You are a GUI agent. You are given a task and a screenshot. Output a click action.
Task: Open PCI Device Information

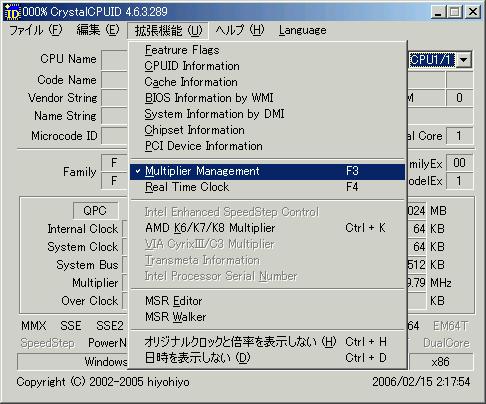point(268,146)
